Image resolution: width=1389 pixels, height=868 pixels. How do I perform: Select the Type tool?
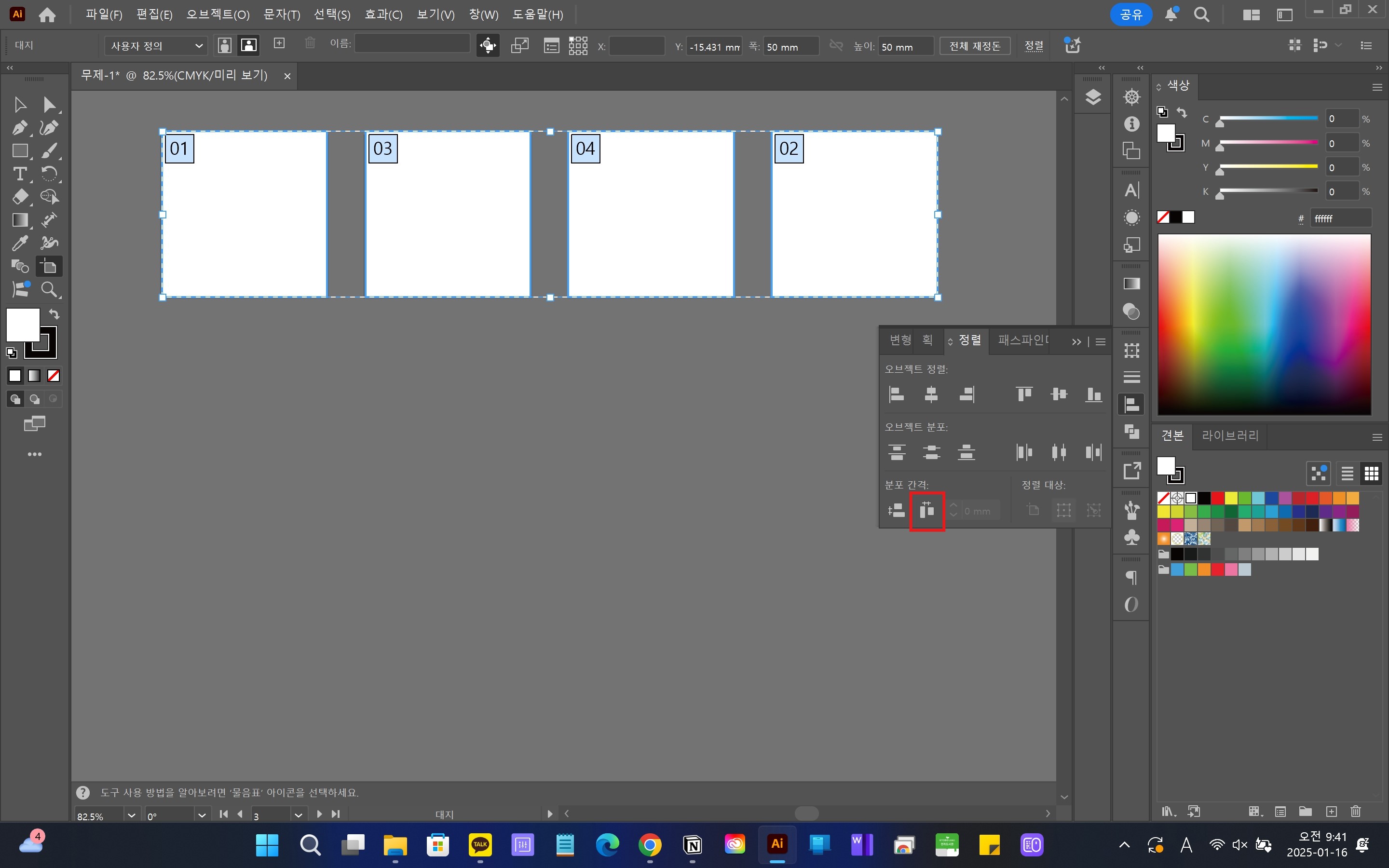click(x=19, y=174)
